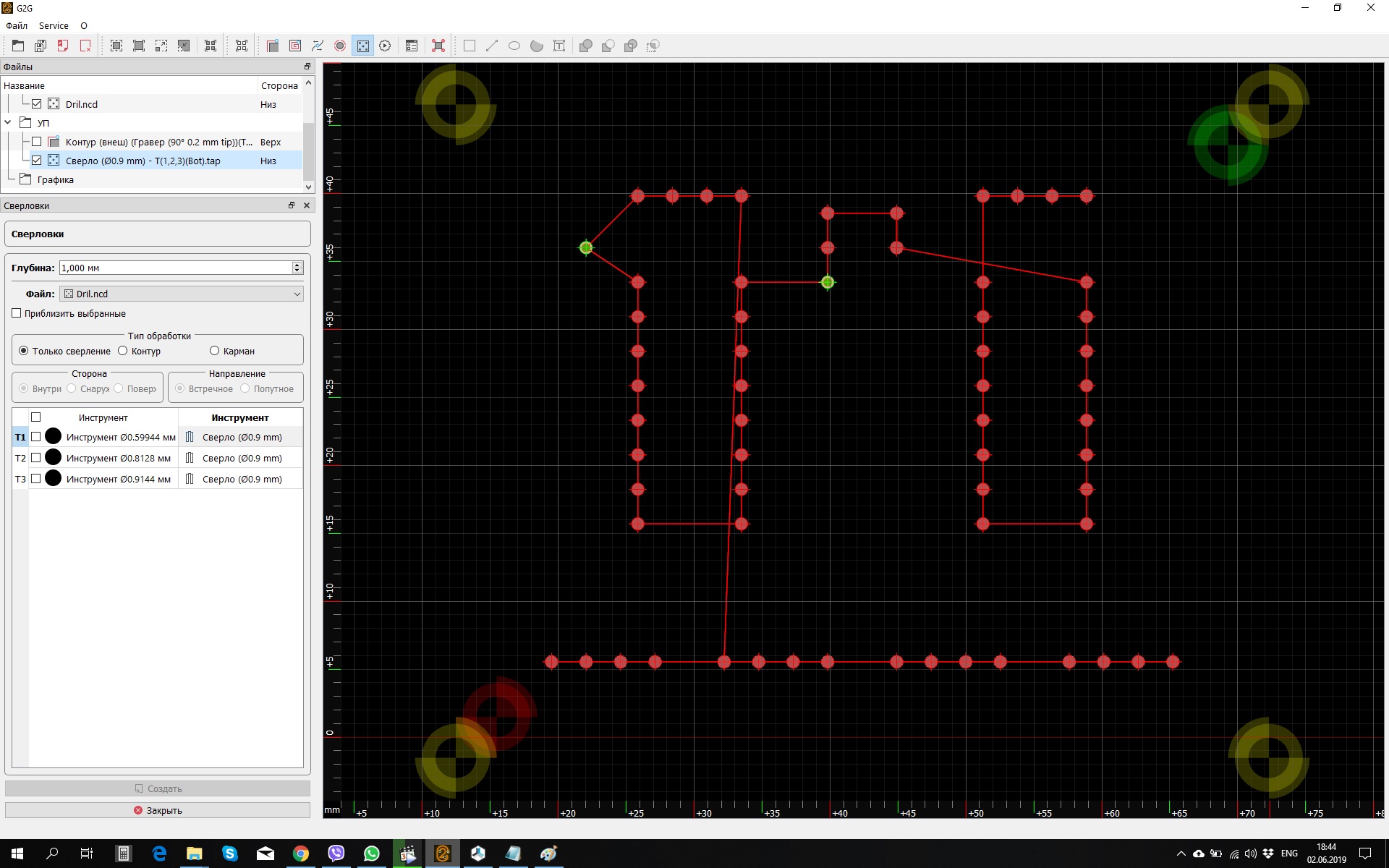Click the save all toolbar icon
The width and height of the screenshot is (1389, 868).
41,46
